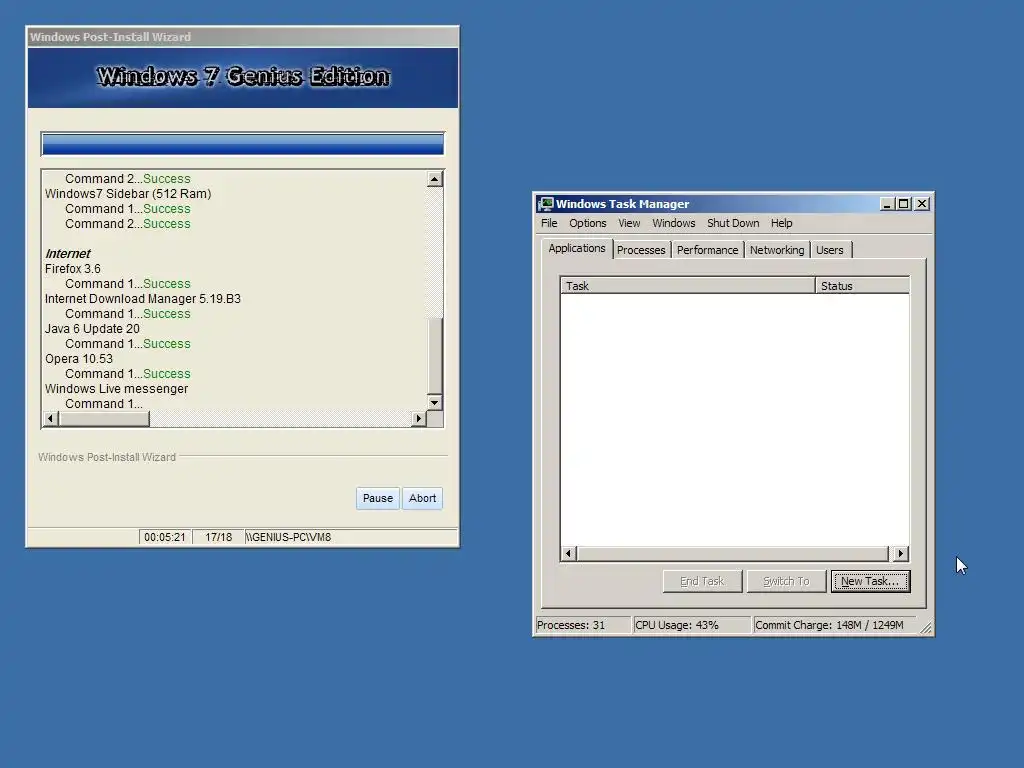
Task: Switch to the Performance tab
Action: tap(707, 250)
